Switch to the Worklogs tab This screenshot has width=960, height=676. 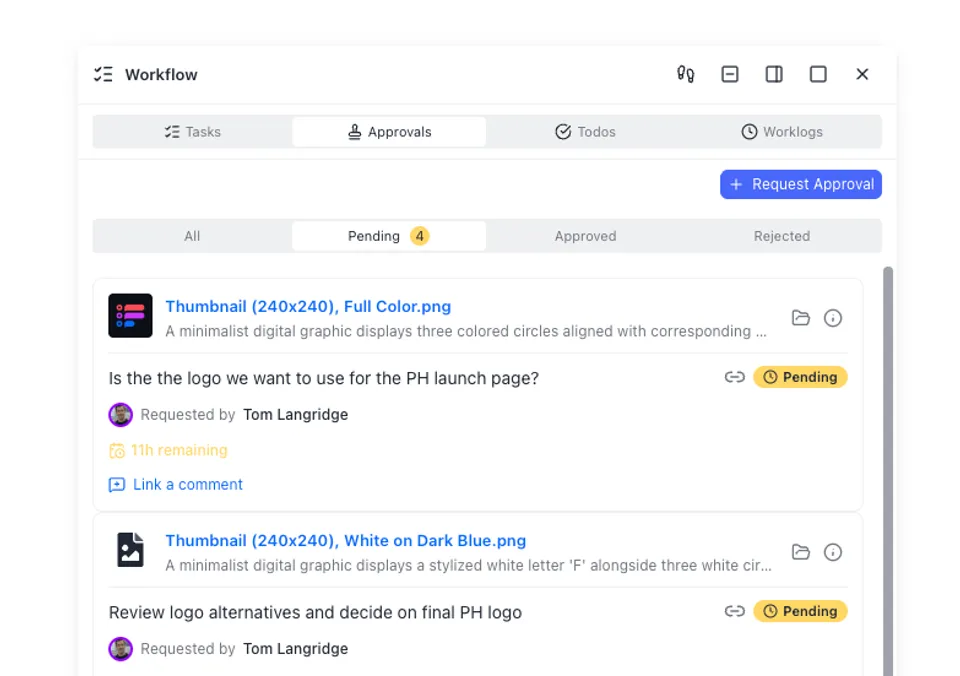click(782, 131)
